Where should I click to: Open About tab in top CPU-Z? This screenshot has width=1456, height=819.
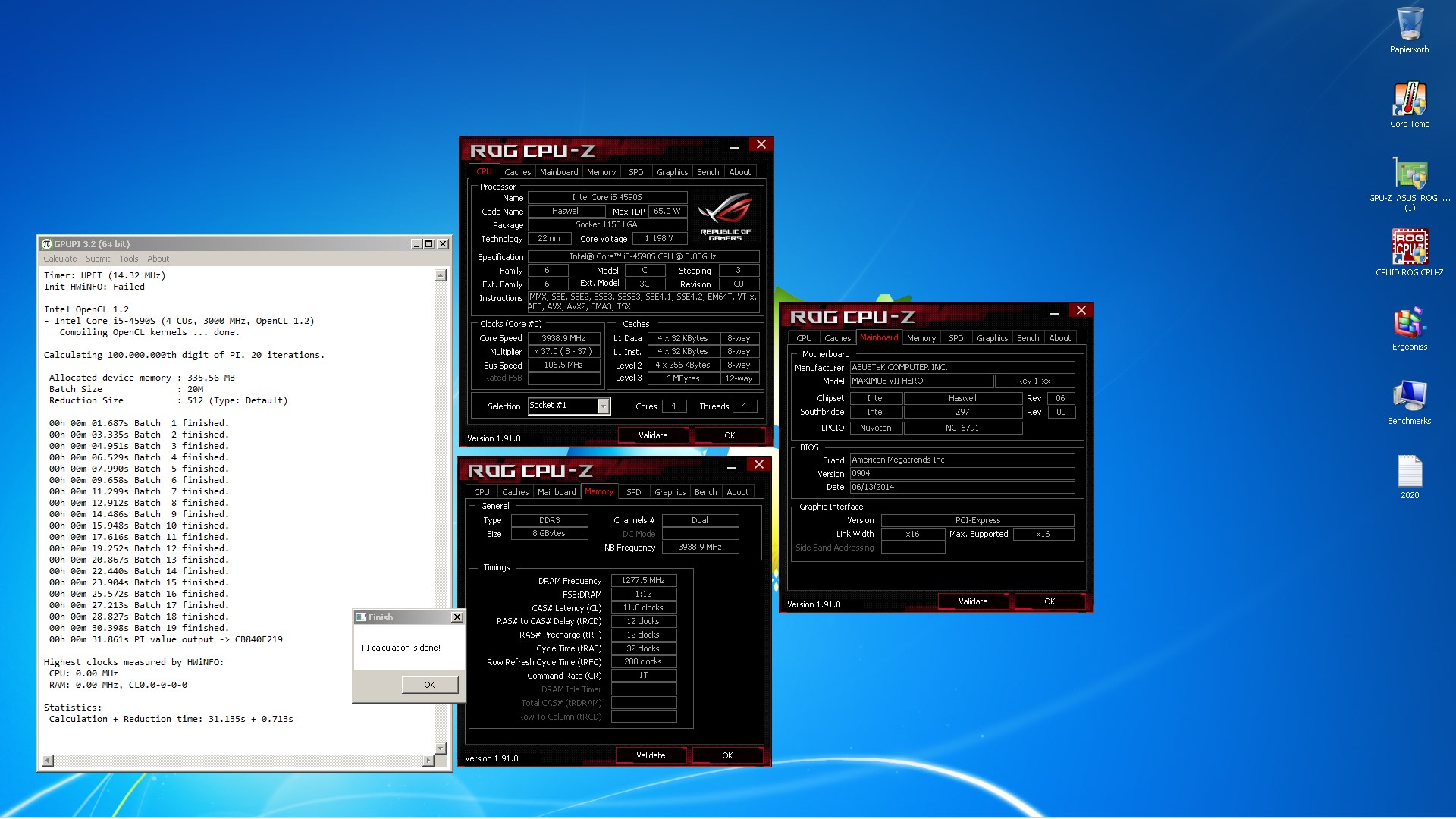[740, 172]
